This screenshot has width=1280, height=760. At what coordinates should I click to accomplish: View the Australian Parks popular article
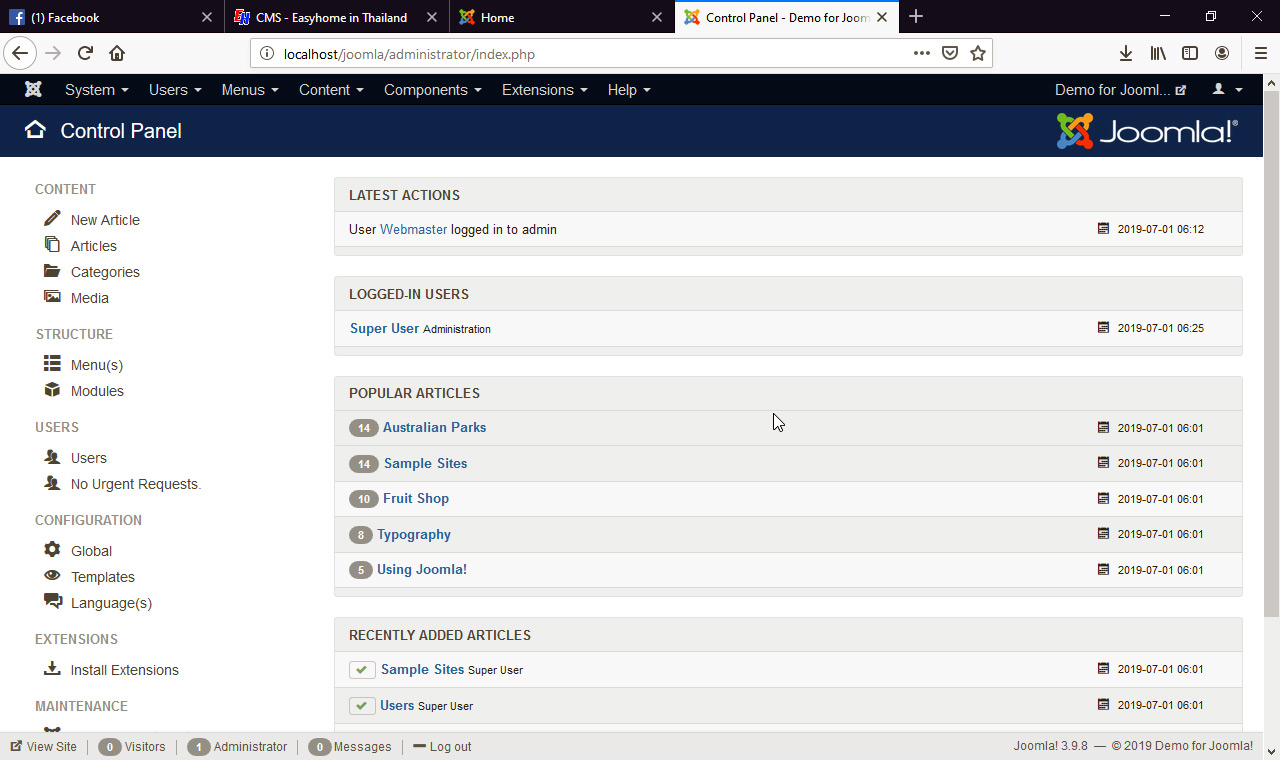(x=434, y=427)
